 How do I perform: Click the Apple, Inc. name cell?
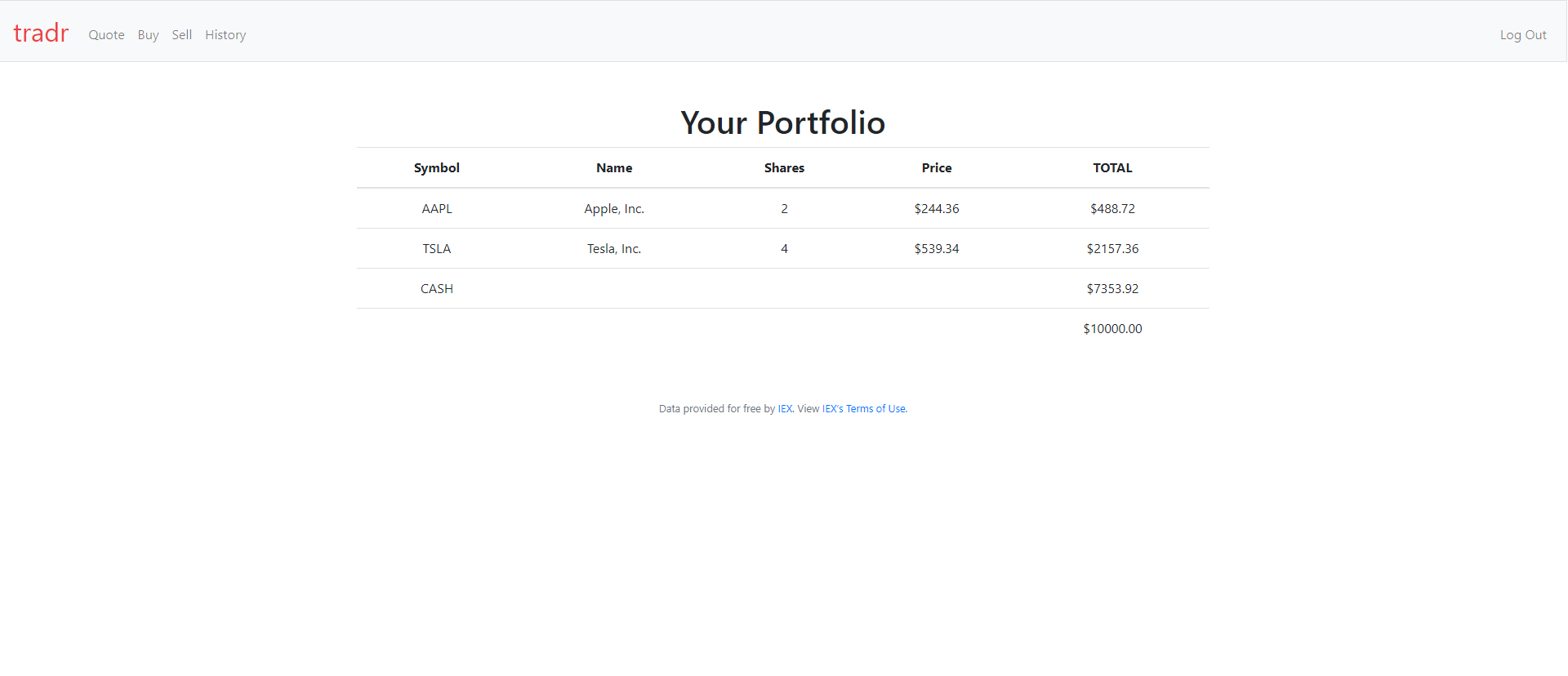tap(614, 209)
